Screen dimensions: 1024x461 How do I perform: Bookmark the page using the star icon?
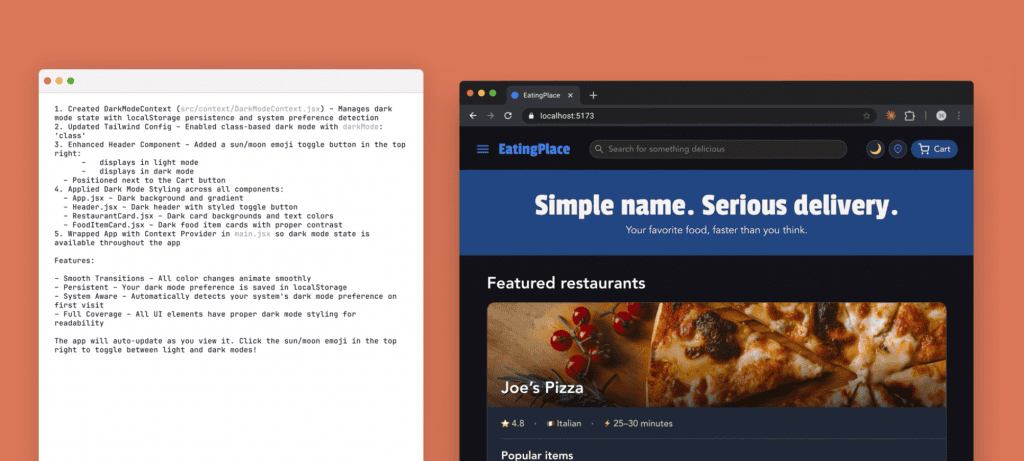pos(866,116)
